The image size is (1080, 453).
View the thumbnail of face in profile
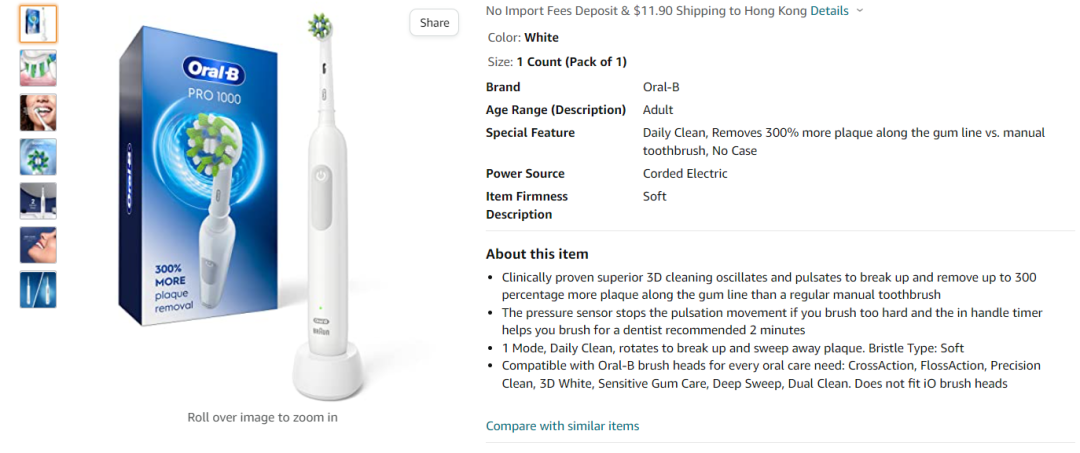tap(38, 245)
